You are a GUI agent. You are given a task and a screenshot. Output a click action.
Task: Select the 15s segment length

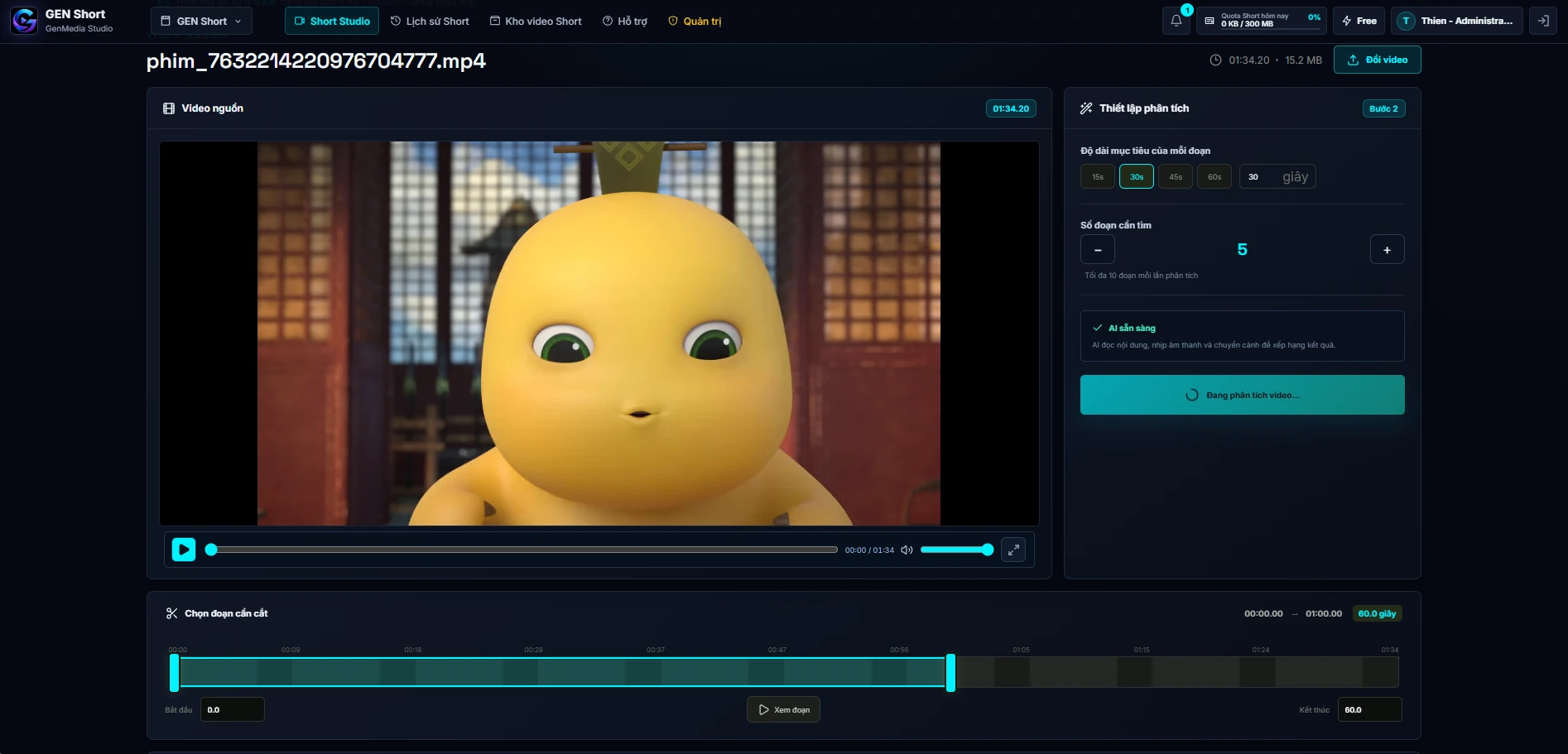pyautogui.click(x=1098, y=176)
